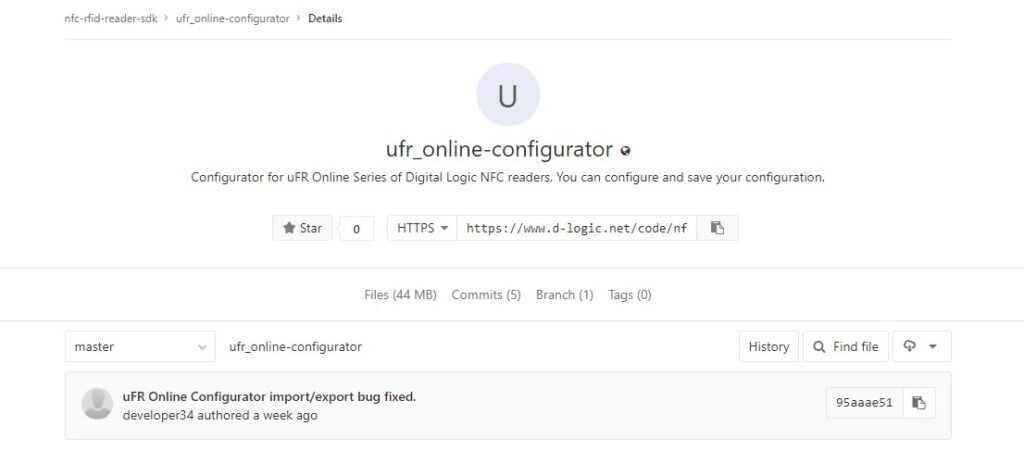This screenshot has width=1024, height=451.
Task: Open the HTTPS protocol dropdown
Action: click(422, 228)
